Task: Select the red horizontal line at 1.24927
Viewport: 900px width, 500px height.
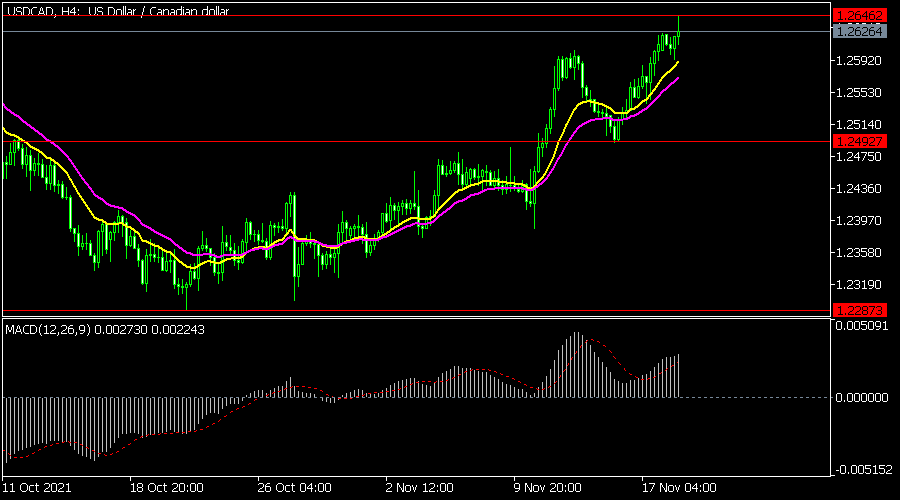Action: (x=417, y=141)
